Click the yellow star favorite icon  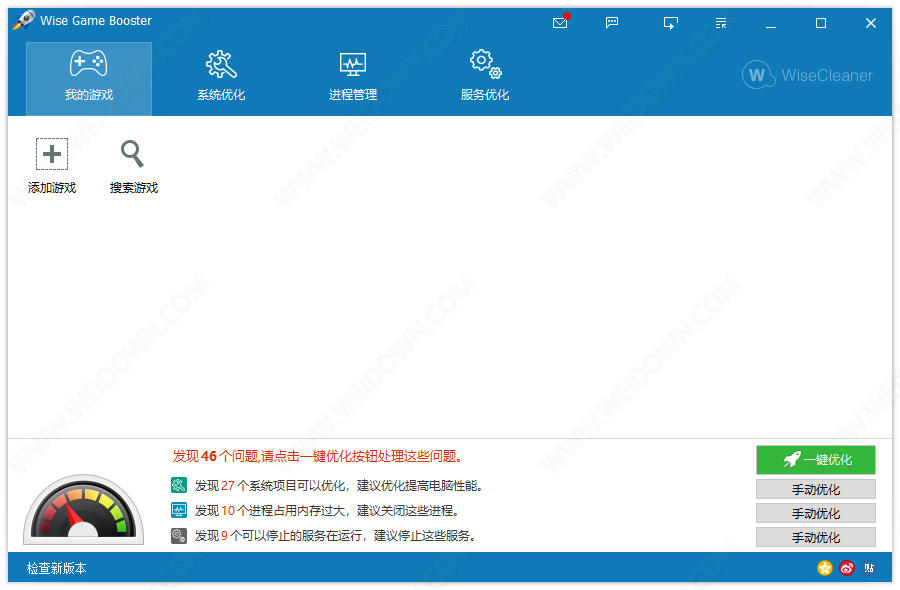[x=825, y=568]
